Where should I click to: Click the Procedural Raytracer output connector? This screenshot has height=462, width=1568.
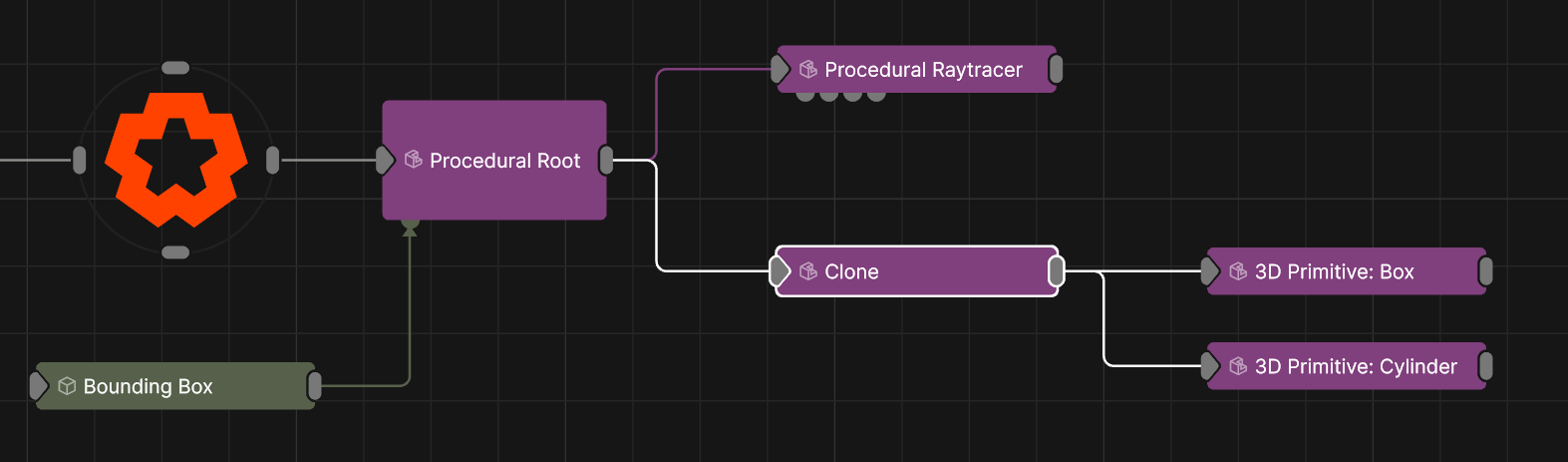point(1056,70)
